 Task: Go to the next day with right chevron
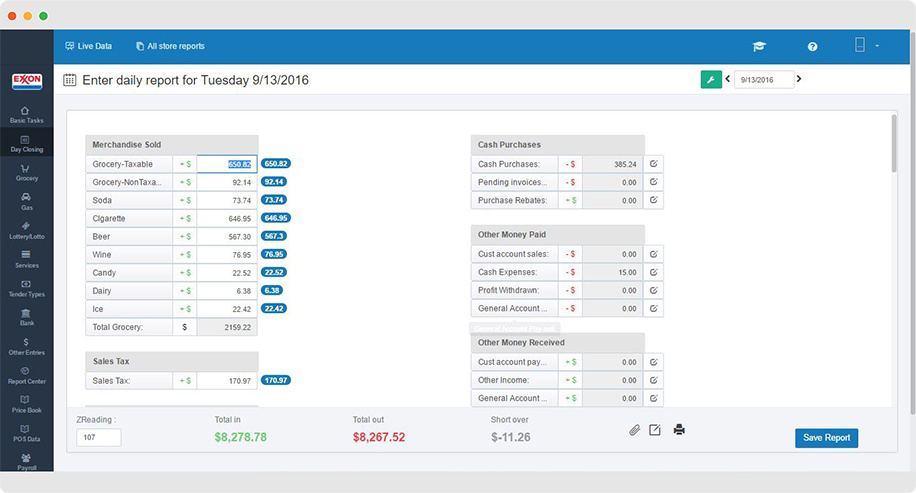click(799, 79)
